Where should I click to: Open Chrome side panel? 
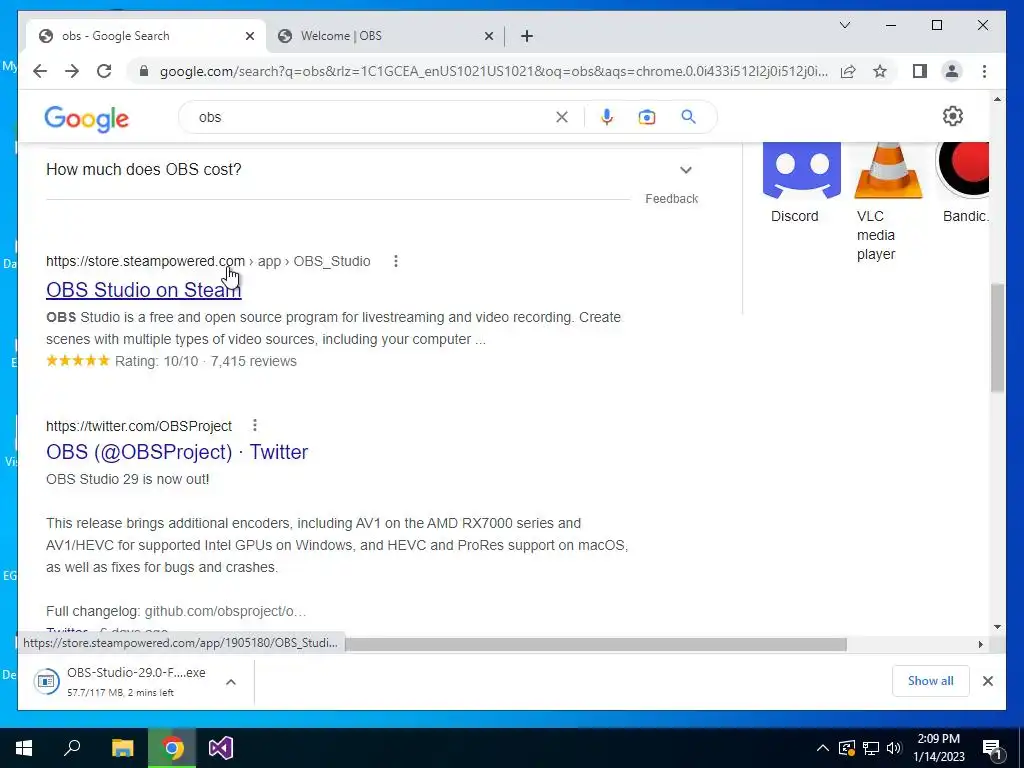[x=920, y=71]
